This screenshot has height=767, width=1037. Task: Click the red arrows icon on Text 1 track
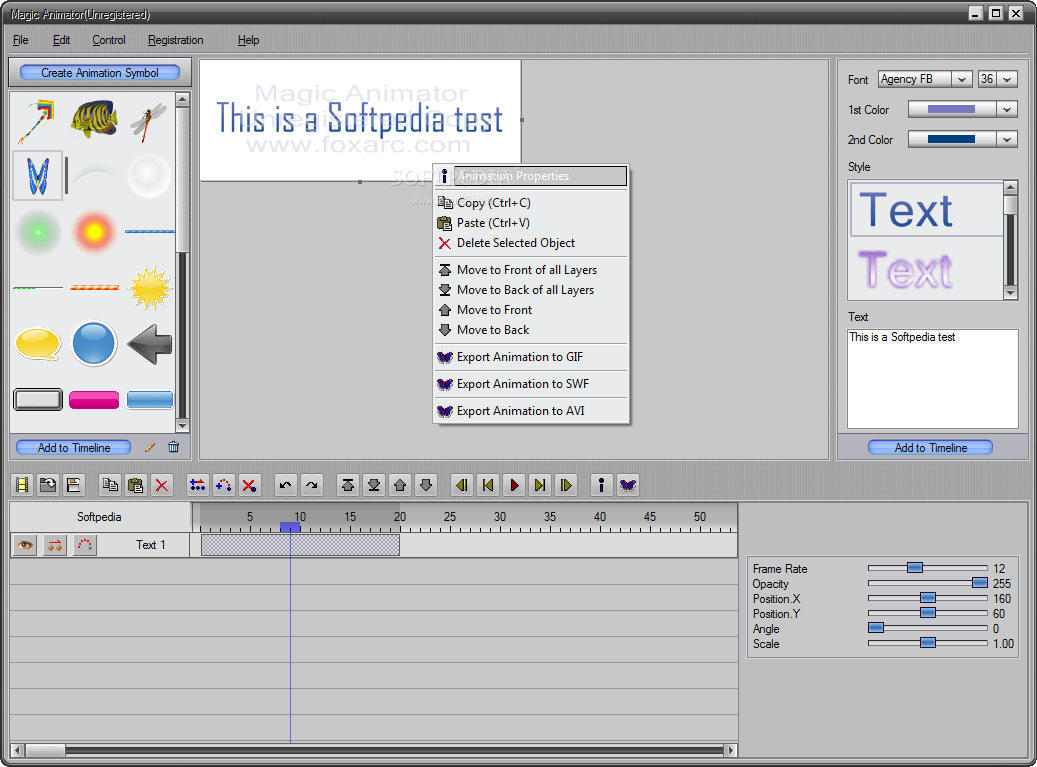55,545
